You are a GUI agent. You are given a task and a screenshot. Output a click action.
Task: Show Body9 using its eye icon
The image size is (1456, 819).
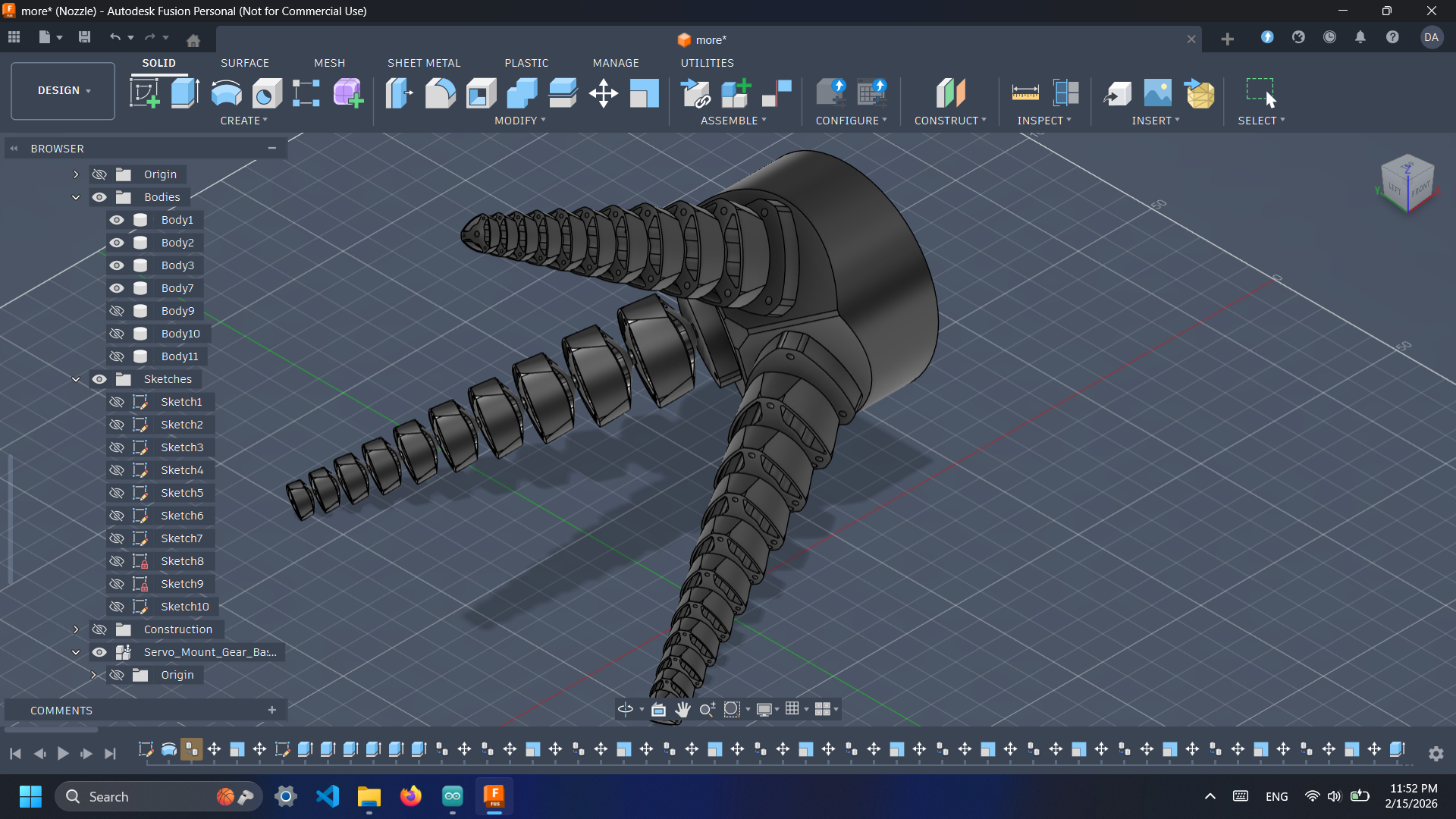(117, 311)
